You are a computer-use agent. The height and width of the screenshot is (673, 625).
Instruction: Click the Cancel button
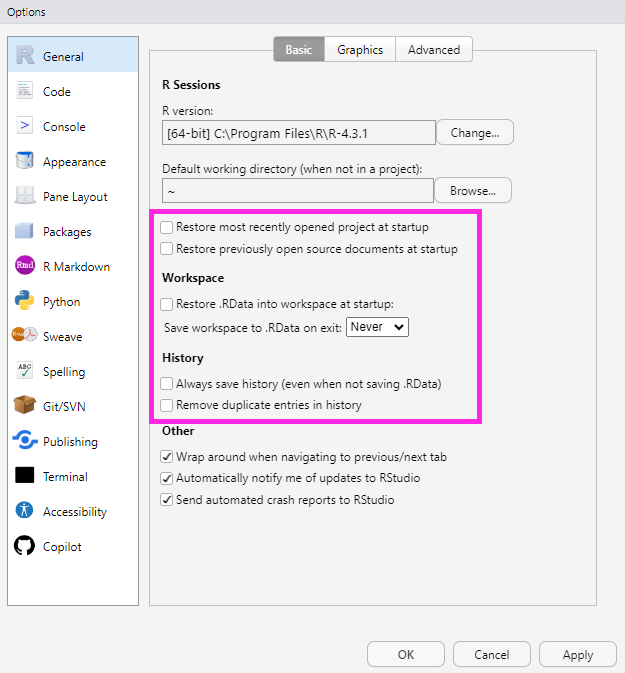(492, 655)
